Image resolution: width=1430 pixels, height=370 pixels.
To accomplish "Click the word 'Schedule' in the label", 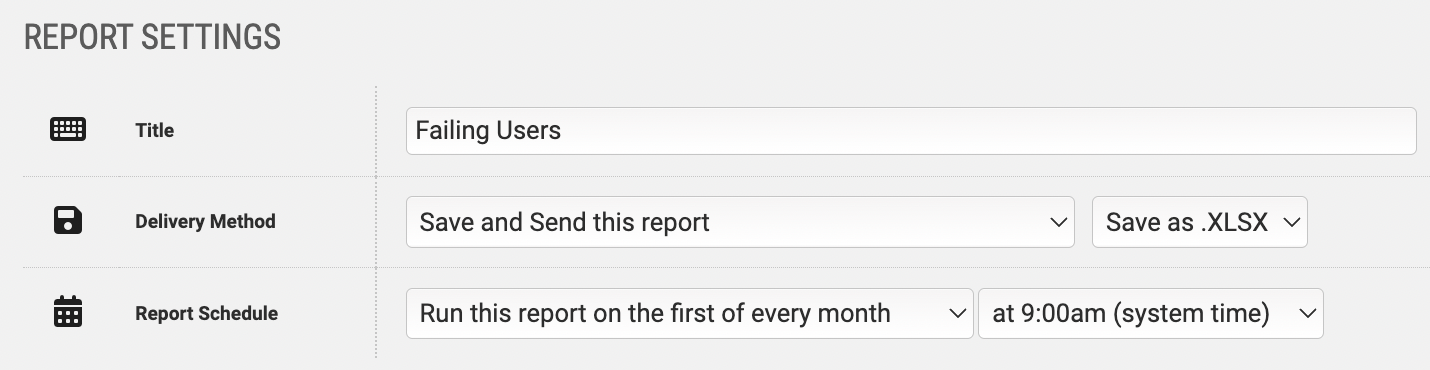I will [x=239, y=313].
